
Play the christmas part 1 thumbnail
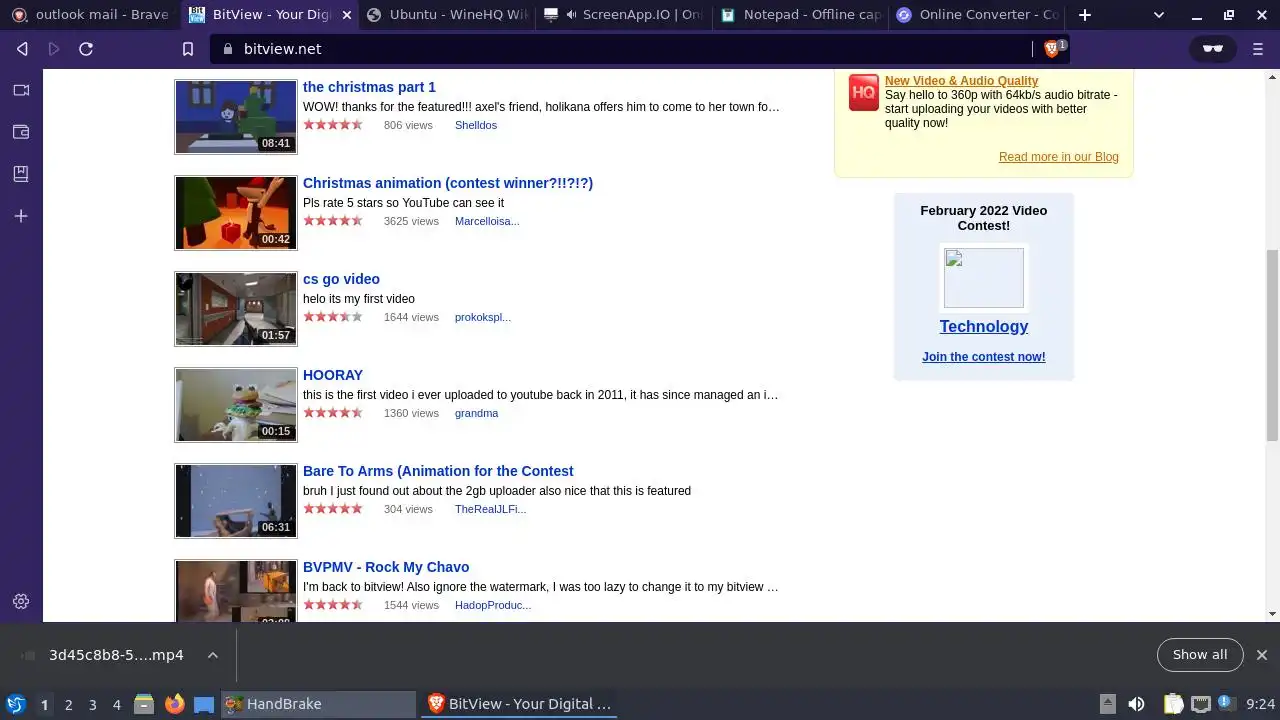point(236,117)
